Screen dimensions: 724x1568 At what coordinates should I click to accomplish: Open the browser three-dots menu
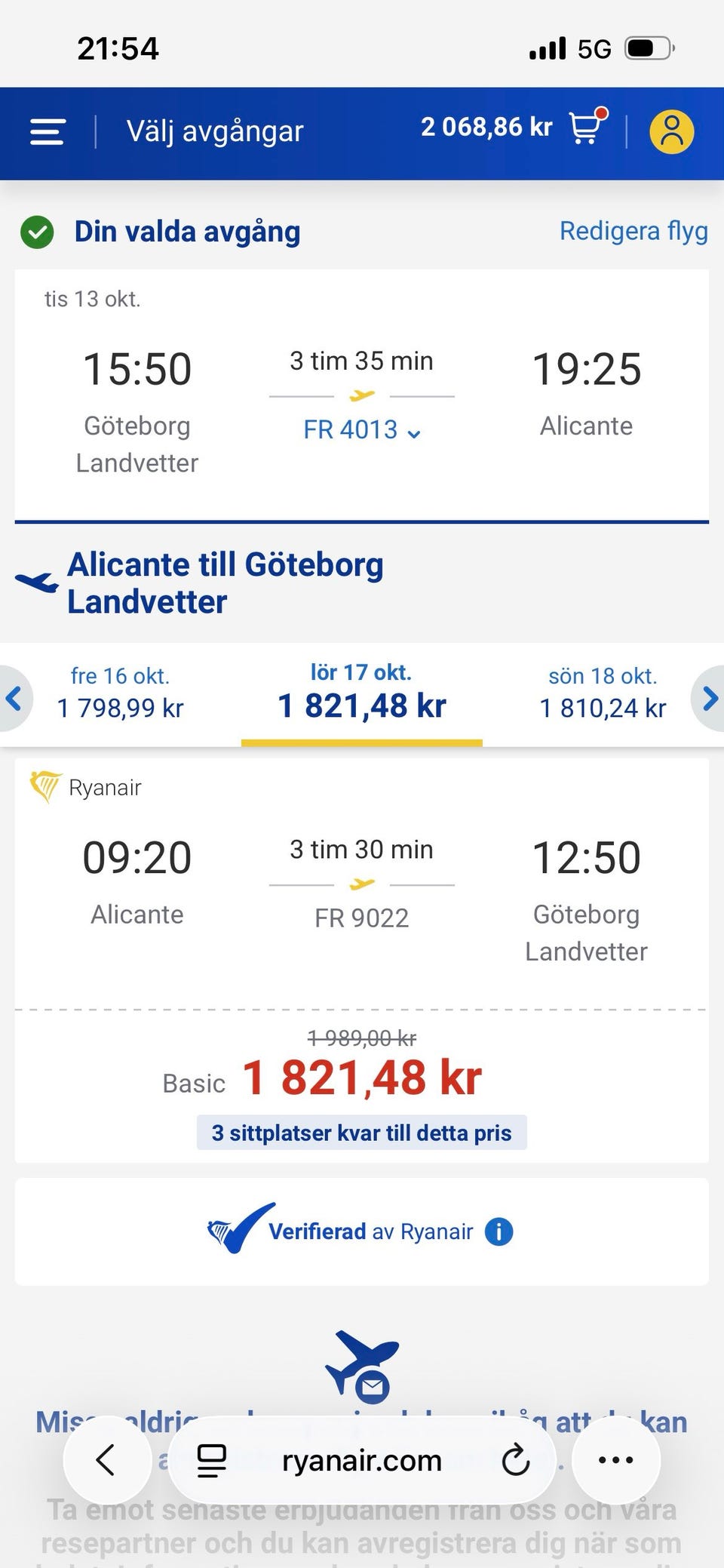click(x=615, y=1459)
